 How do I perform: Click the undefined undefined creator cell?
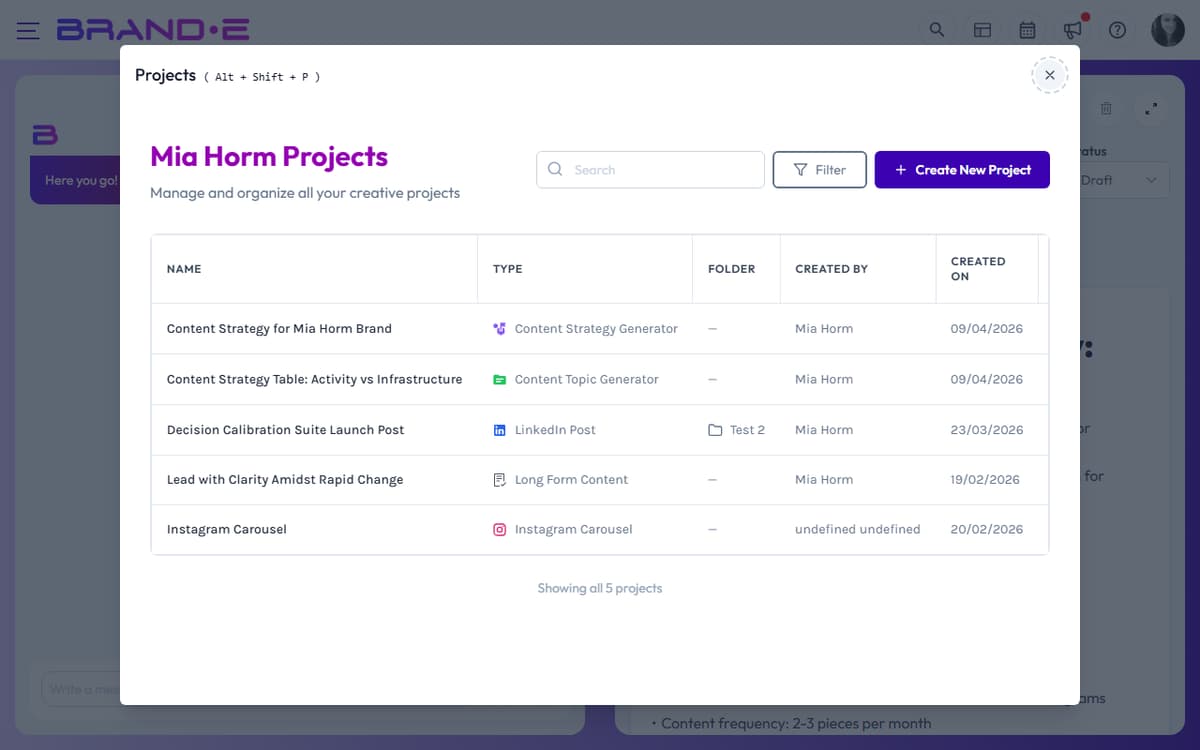point(858,530)
